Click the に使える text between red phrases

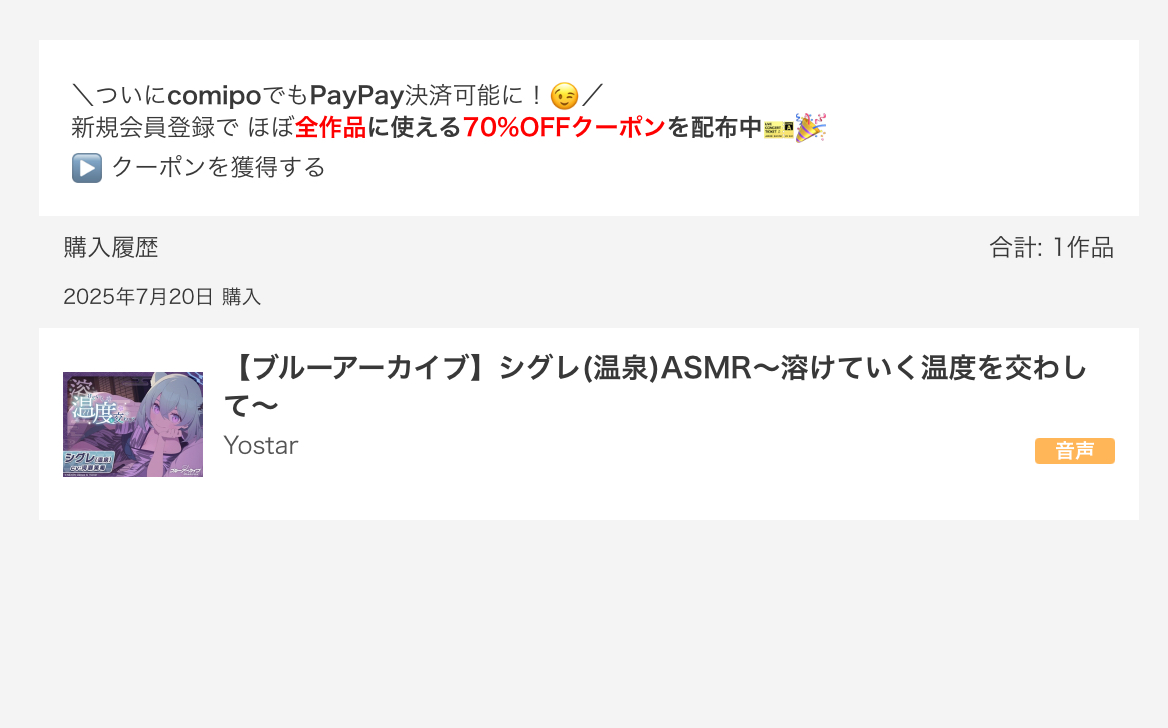[414, 127]
